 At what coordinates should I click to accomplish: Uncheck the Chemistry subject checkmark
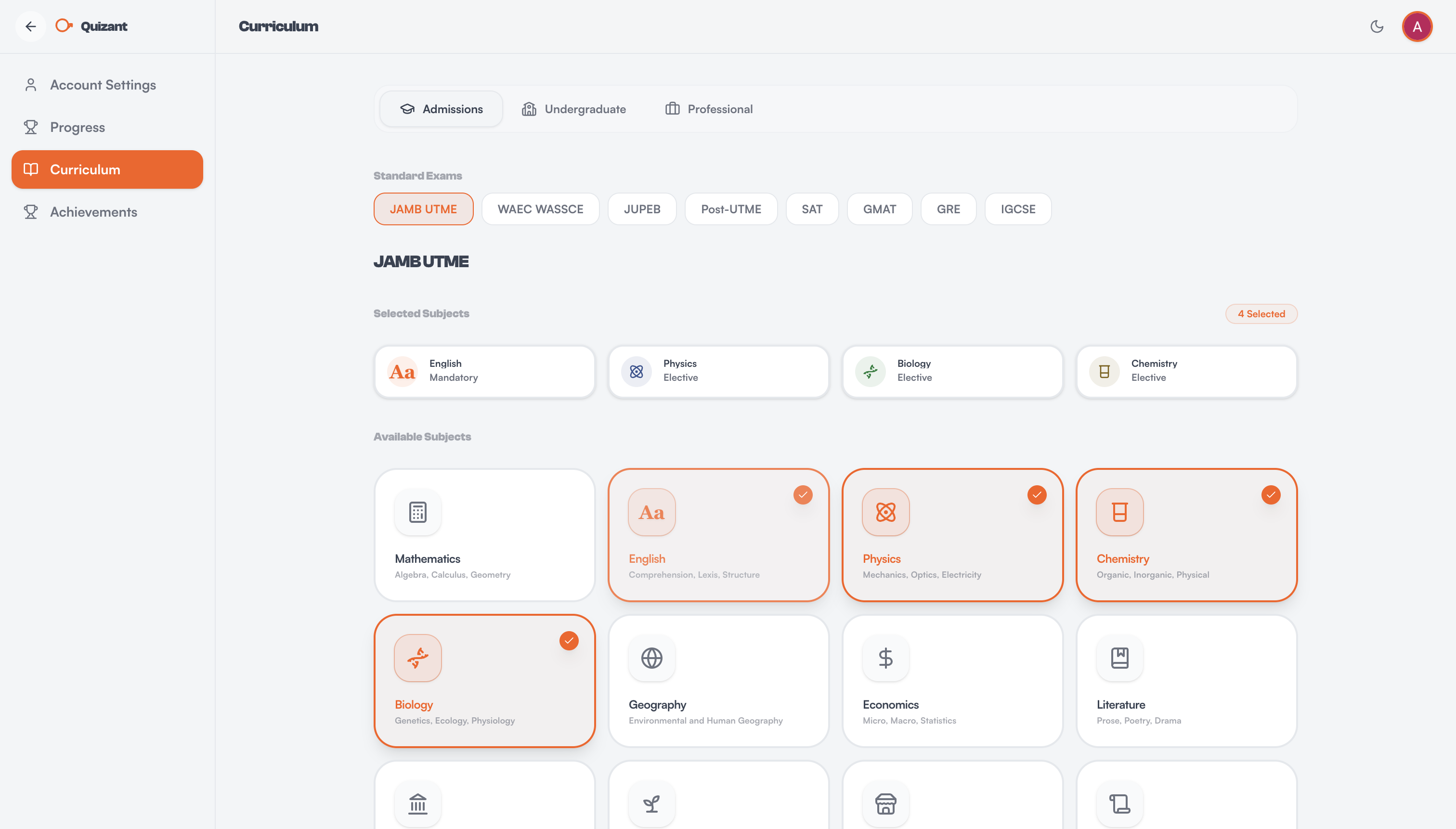[1271, 495]
